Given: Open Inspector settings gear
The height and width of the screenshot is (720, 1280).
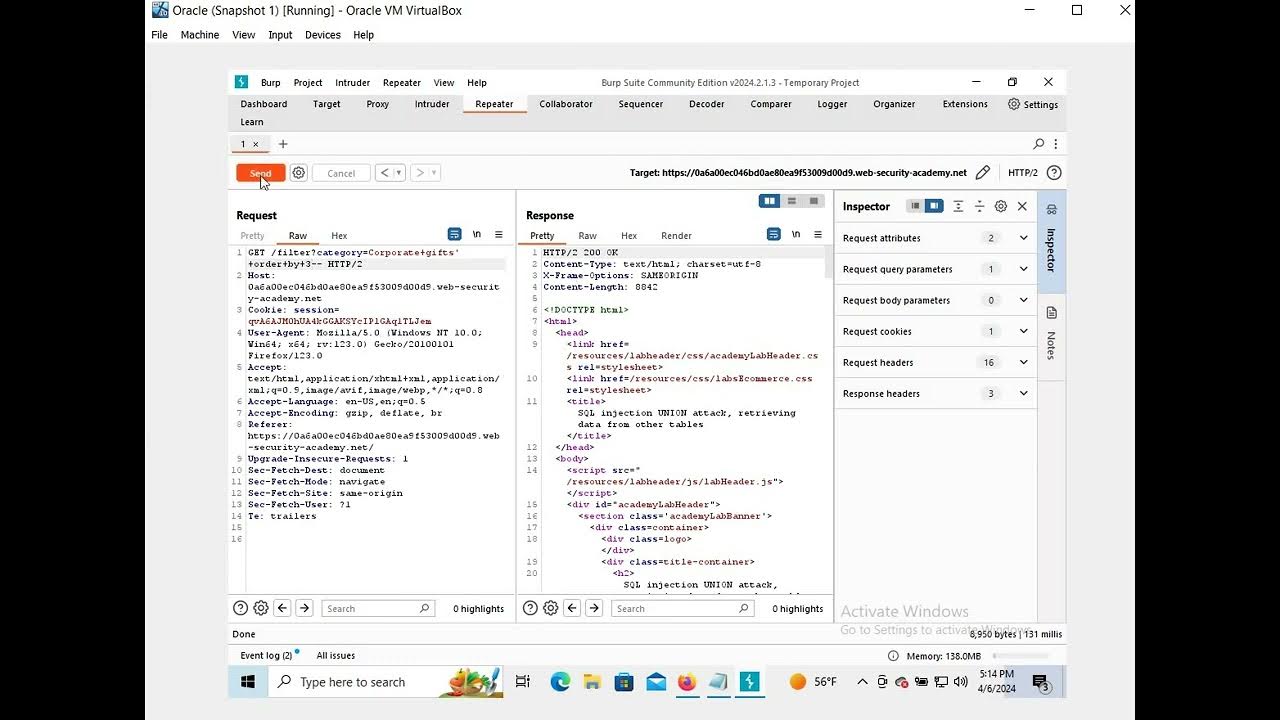Looking at the screenshot, I should 1001,206.
